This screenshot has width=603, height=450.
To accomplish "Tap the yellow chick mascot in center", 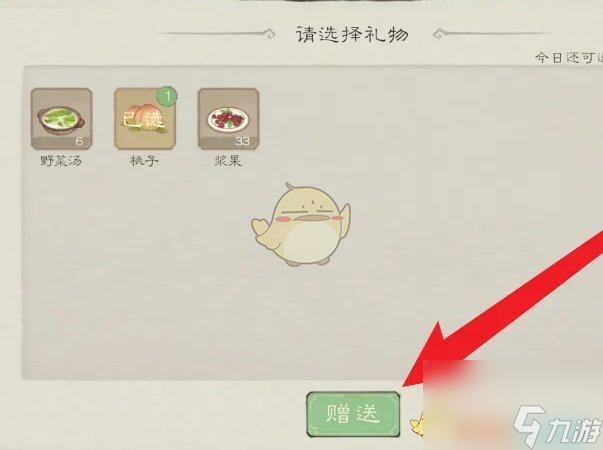I will click(x=301, y=225).
